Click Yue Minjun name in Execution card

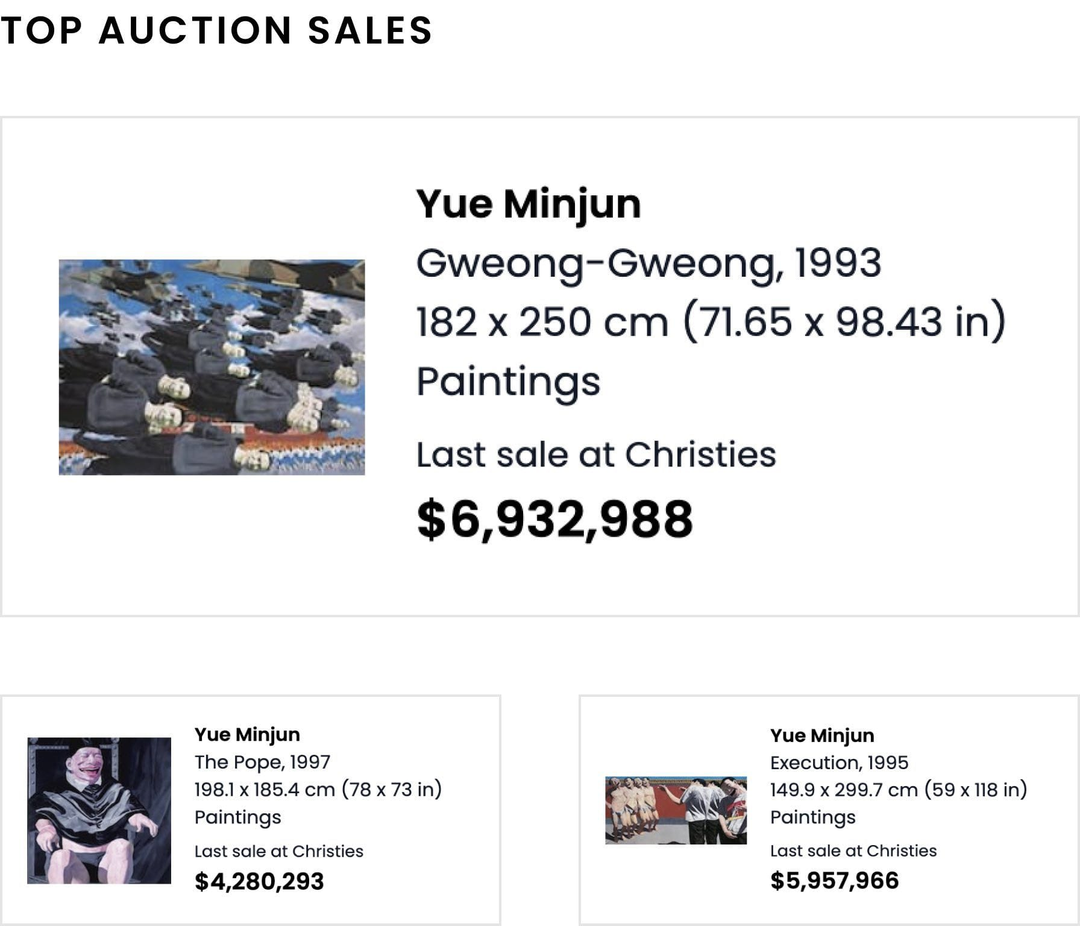822,735
